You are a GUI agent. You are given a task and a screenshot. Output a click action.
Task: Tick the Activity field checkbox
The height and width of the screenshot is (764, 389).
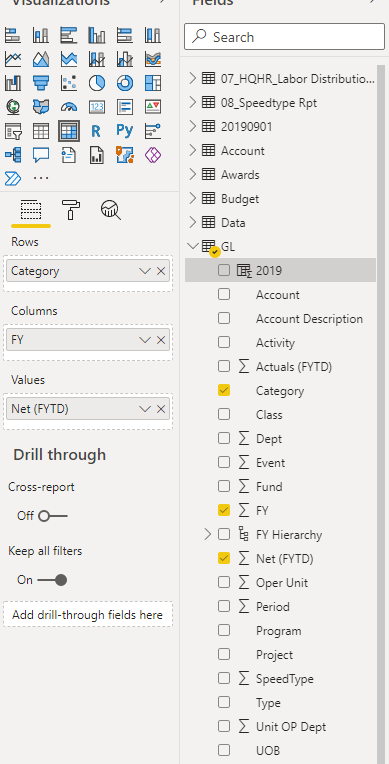point(224,342)
